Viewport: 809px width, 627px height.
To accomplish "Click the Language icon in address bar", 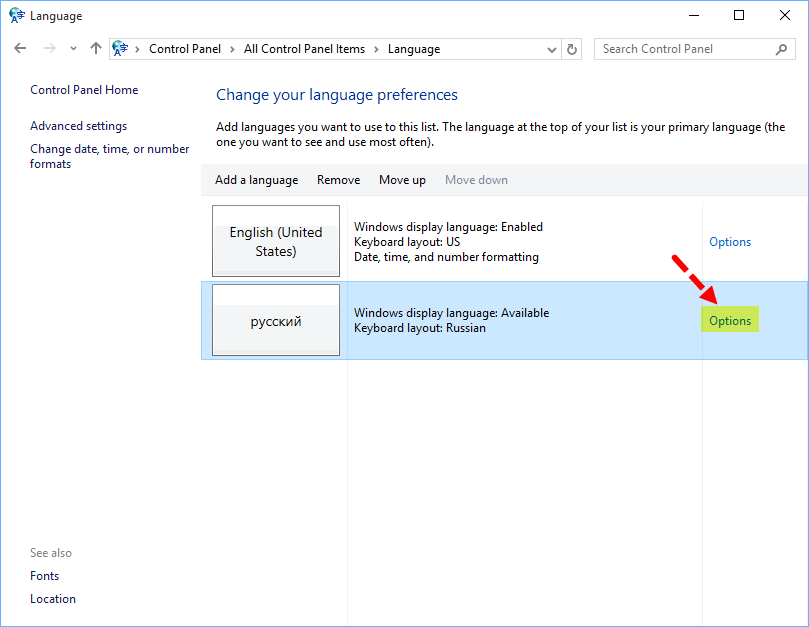I will point(122,49).
